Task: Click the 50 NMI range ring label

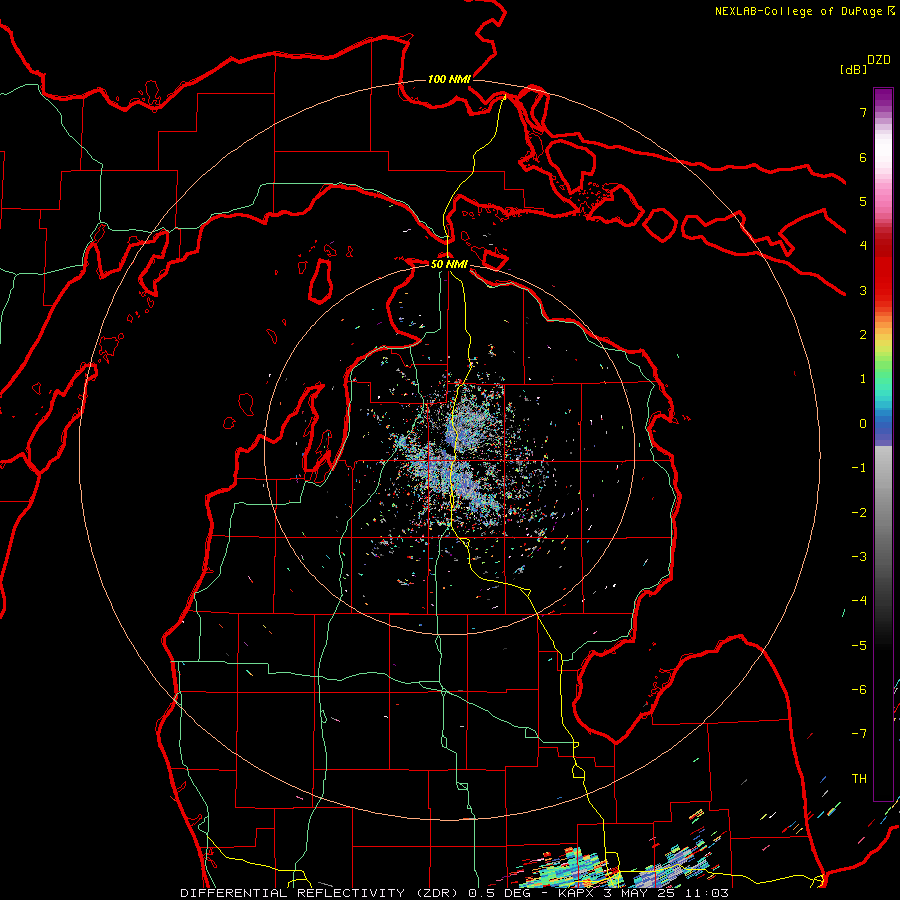Action: click(x=449, y=264)
